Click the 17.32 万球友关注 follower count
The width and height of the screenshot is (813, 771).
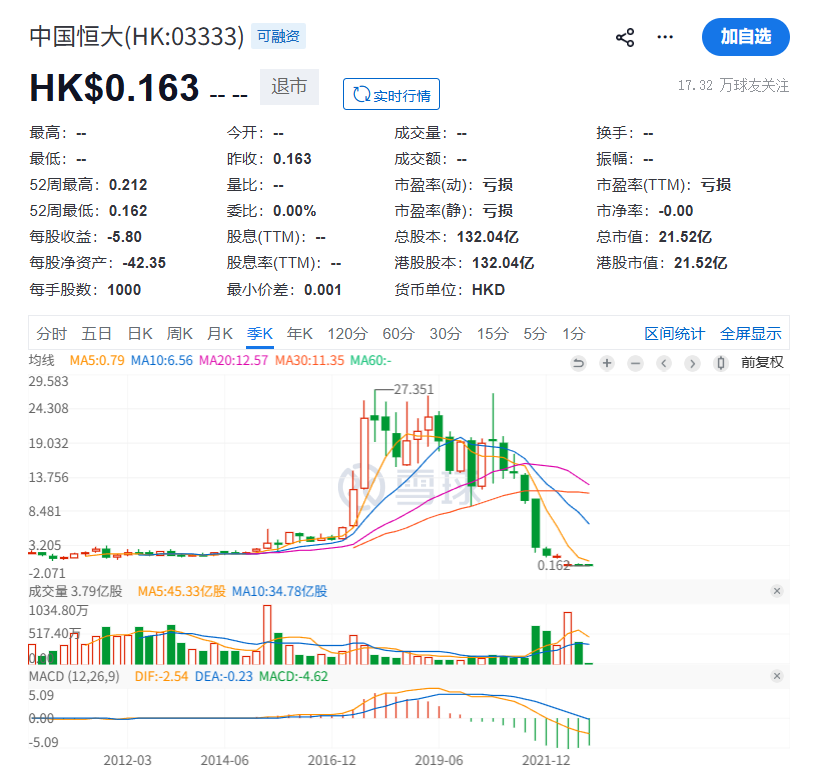(733, 85)
